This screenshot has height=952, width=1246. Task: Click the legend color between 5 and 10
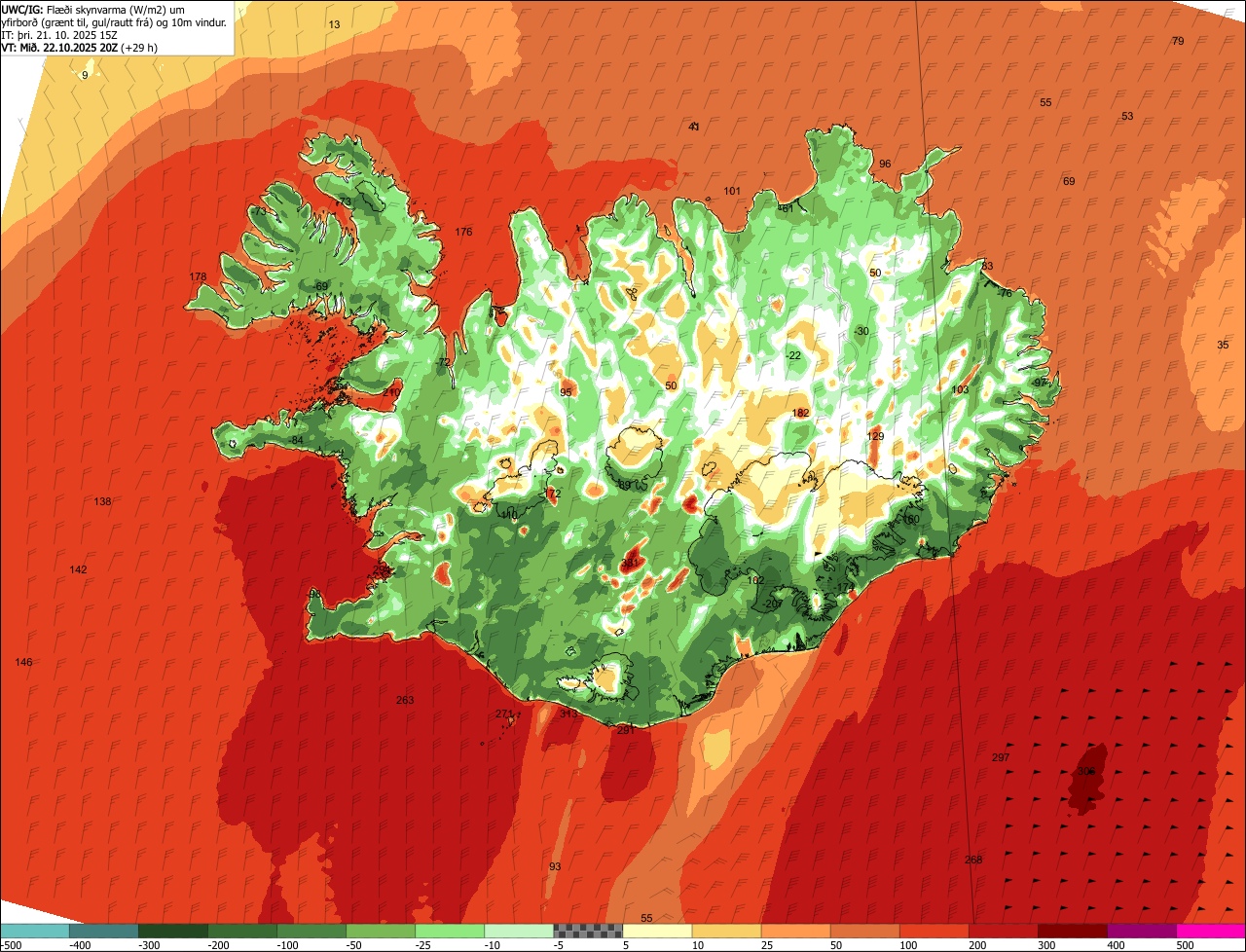(657, 931)
